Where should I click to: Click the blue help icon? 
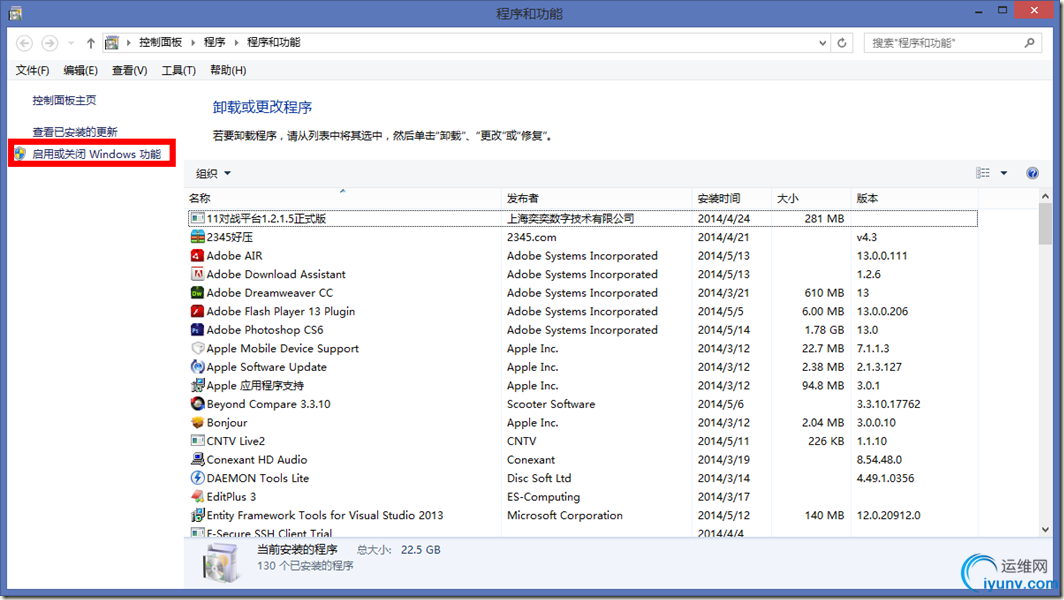click(x=1032, y=173)
